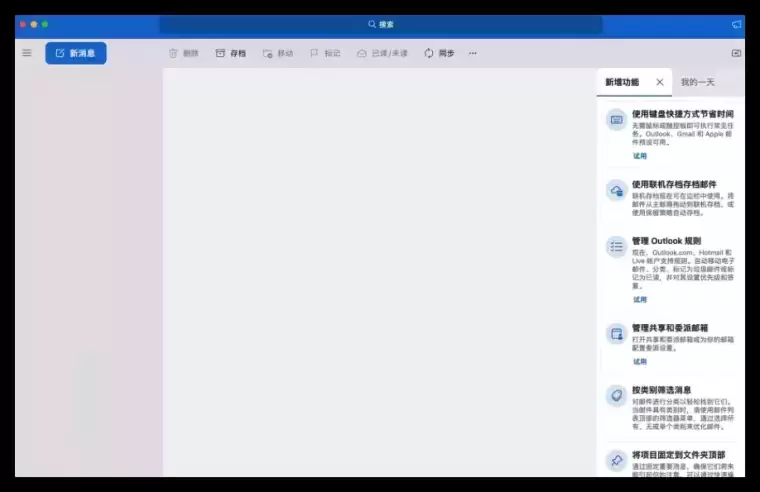Click the 删除 delete toolbar item
The width and height of the screenshot is (760, 492).
(x=184, y=53)
